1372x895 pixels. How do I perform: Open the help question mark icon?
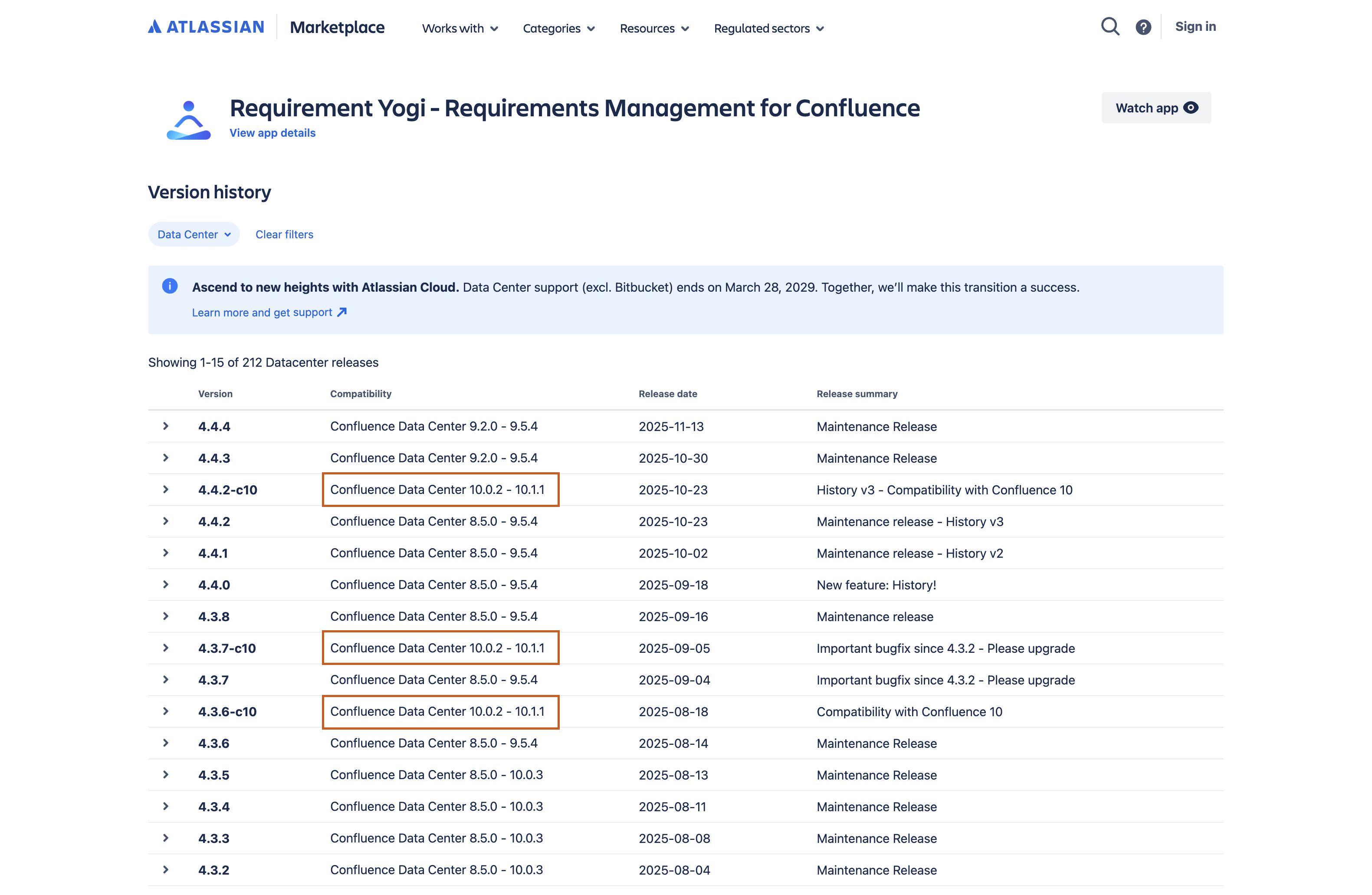coord(1143,27)
